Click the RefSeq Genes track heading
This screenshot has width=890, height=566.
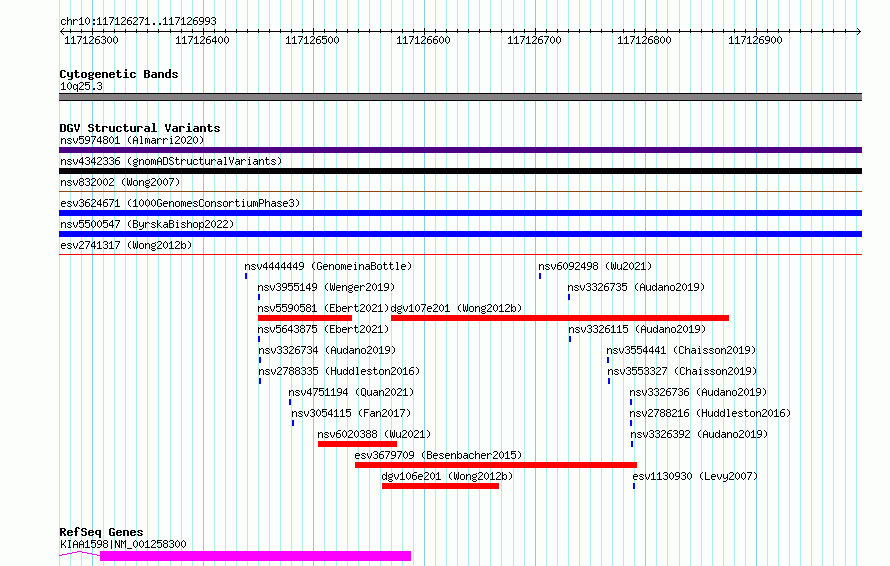tap(101, 532)
